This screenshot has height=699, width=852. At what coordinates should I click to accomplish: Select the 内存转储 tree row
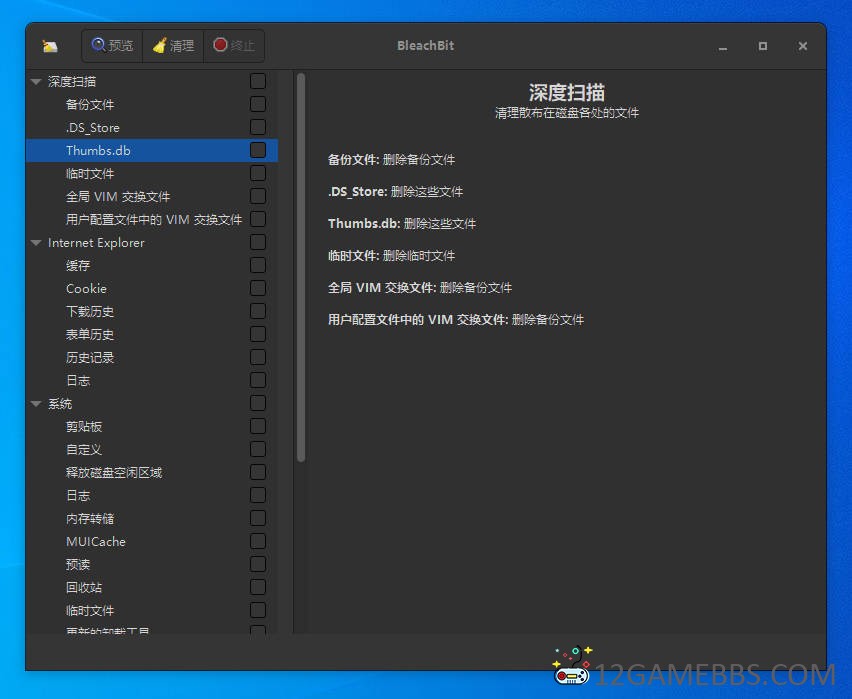[x=152, y=519]
